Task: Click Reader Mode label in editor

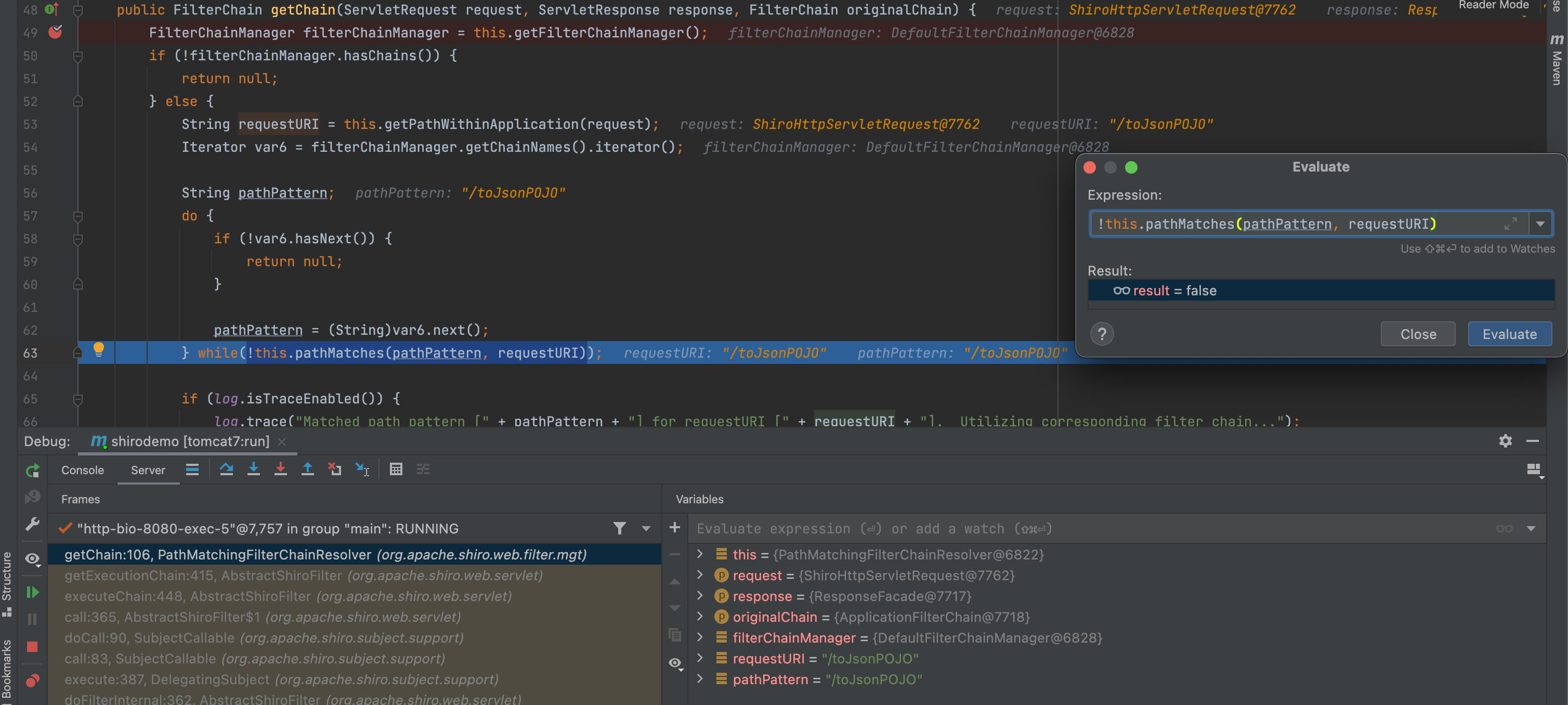Action: 1493,6
